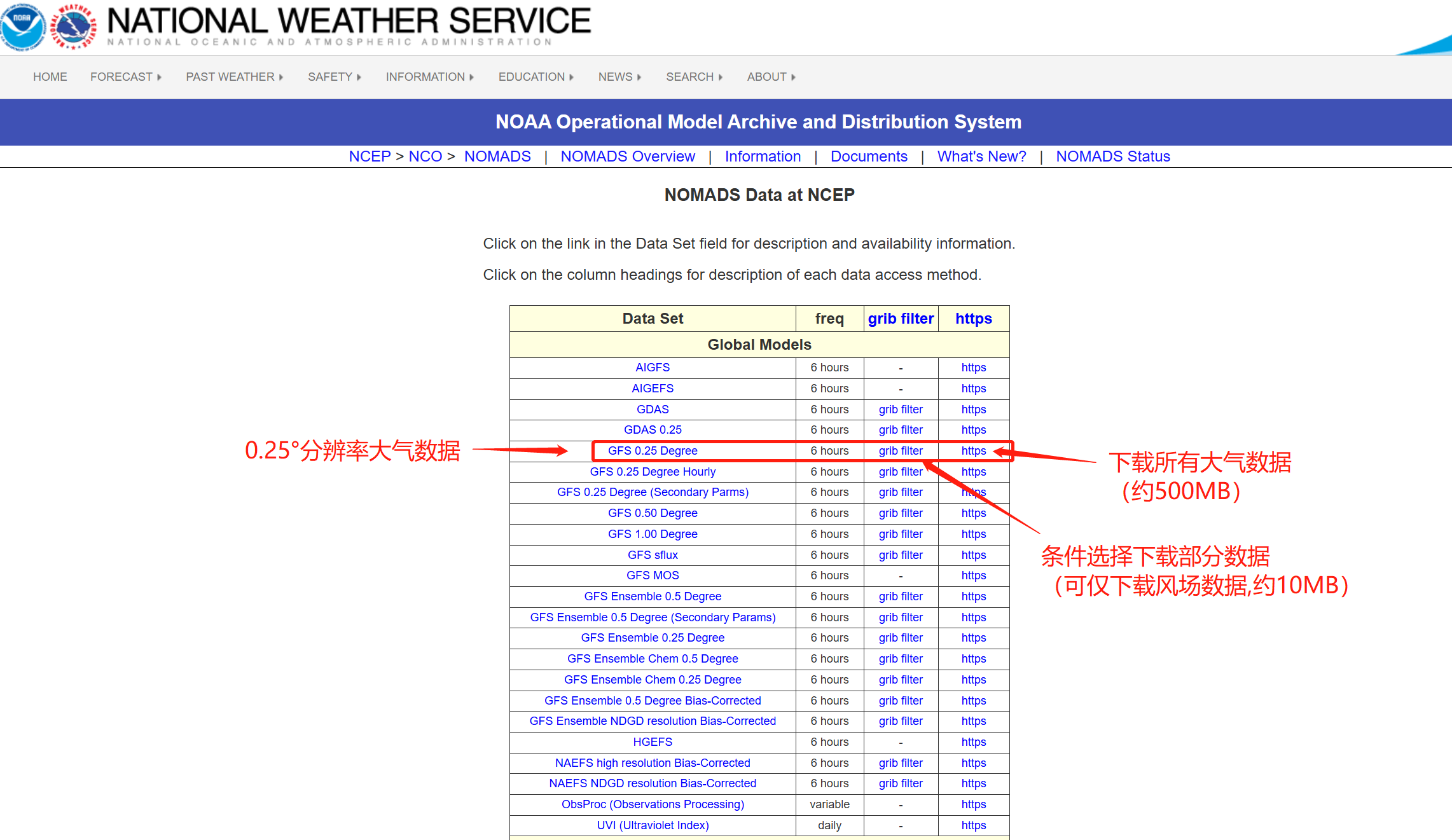Click https link in GDAS 0.25 row

pos(974,430)
